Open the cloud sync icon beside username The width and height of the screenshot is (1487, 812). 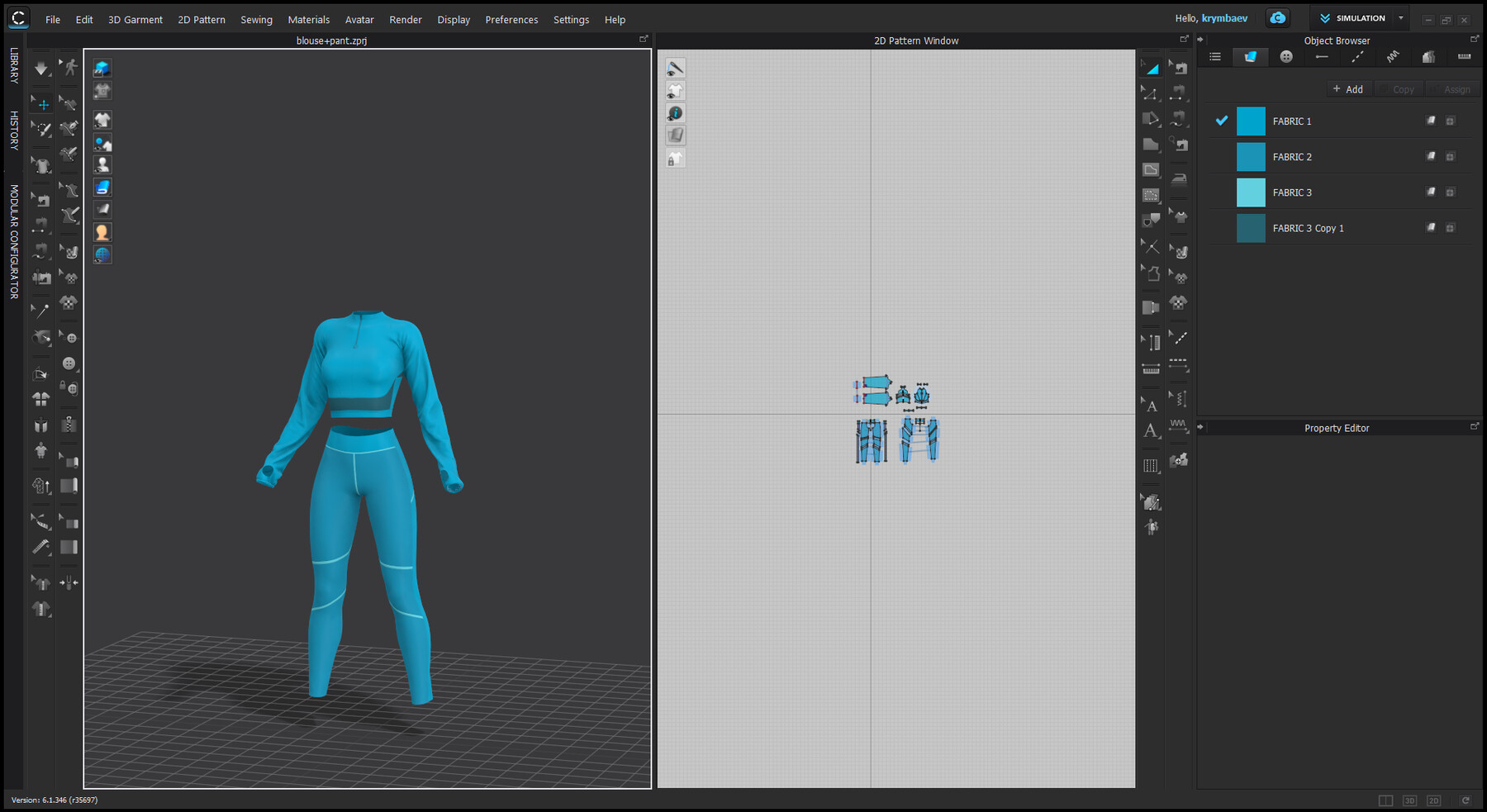click(x=1278, y=18)
